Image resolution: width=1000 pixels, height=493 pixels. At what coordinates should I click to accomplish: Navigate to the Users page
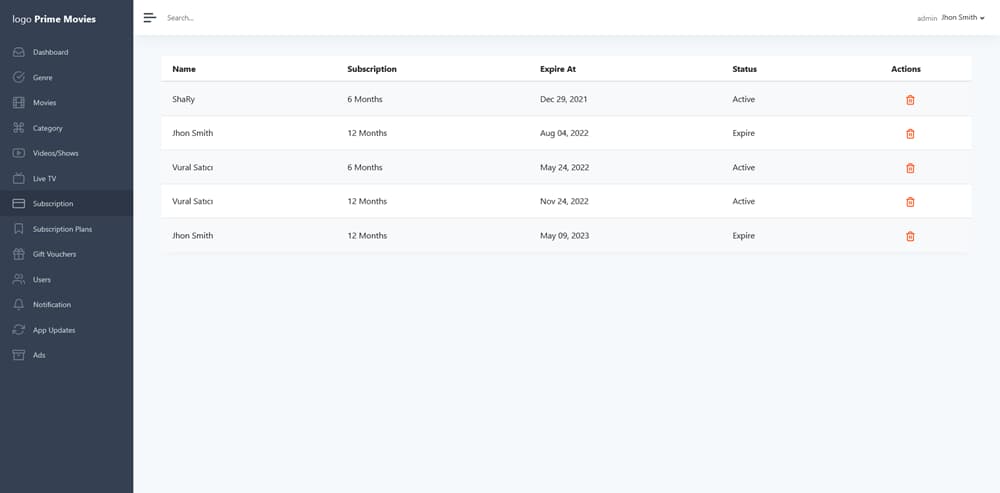[66, 279]
